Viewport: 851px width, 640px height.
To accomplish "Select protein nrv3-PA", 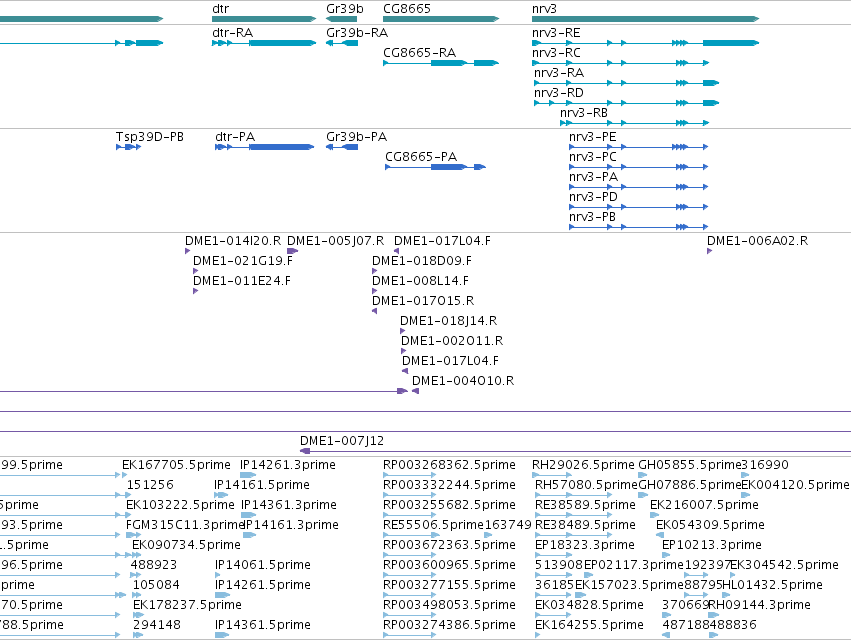I will [x=593, y=177].
